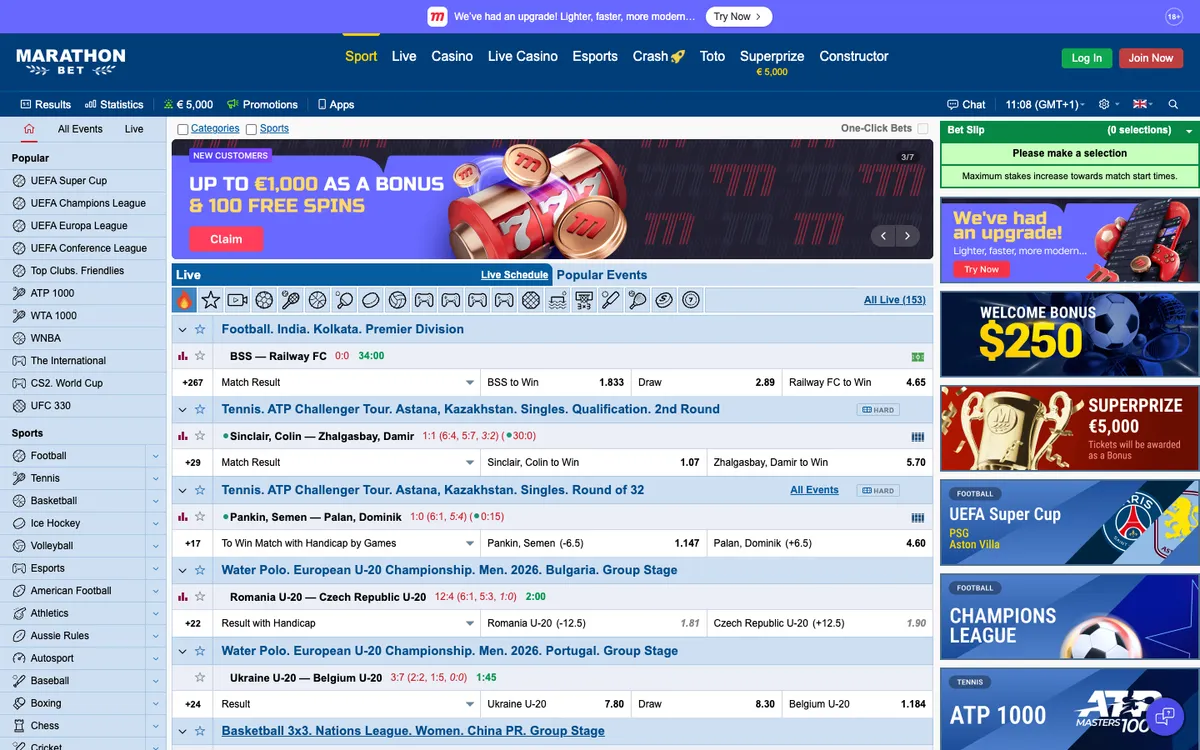
Task: Enable the One-Click Bets checkbox
Action: pyautogui.click(x=923, y=128)
